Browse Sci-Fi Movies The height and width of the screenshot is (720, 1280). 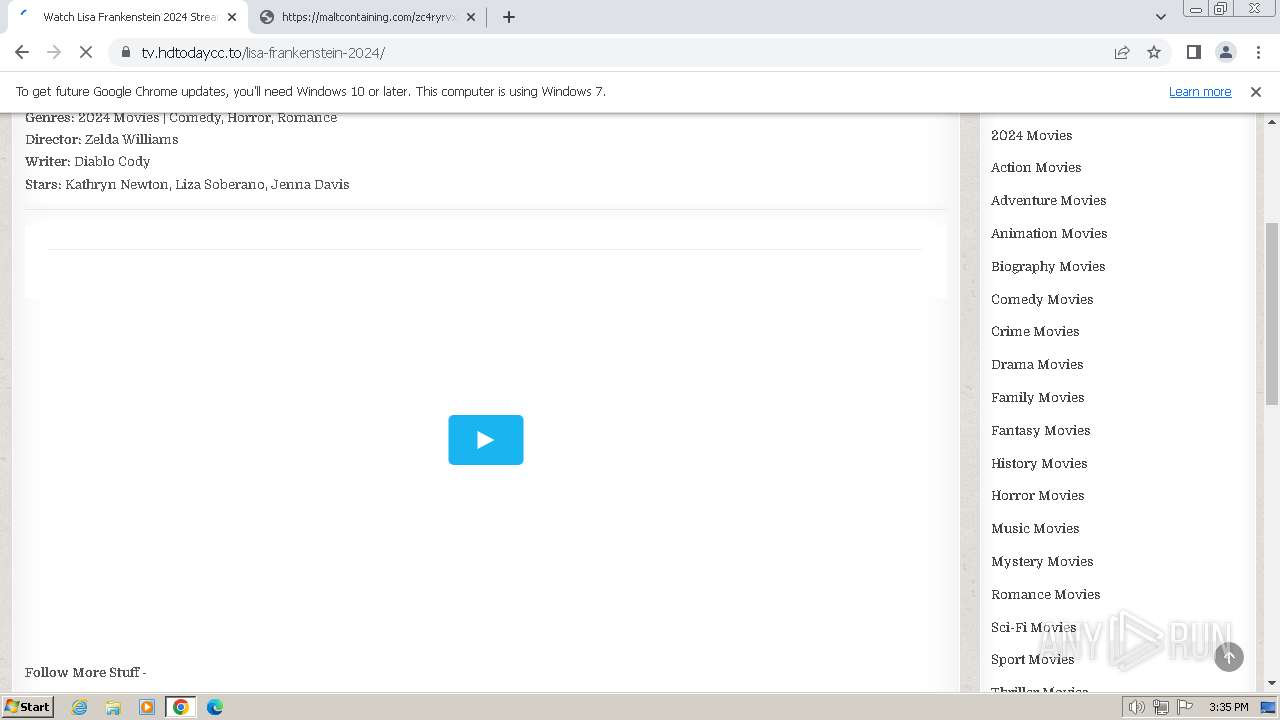tap(1033, 627)
